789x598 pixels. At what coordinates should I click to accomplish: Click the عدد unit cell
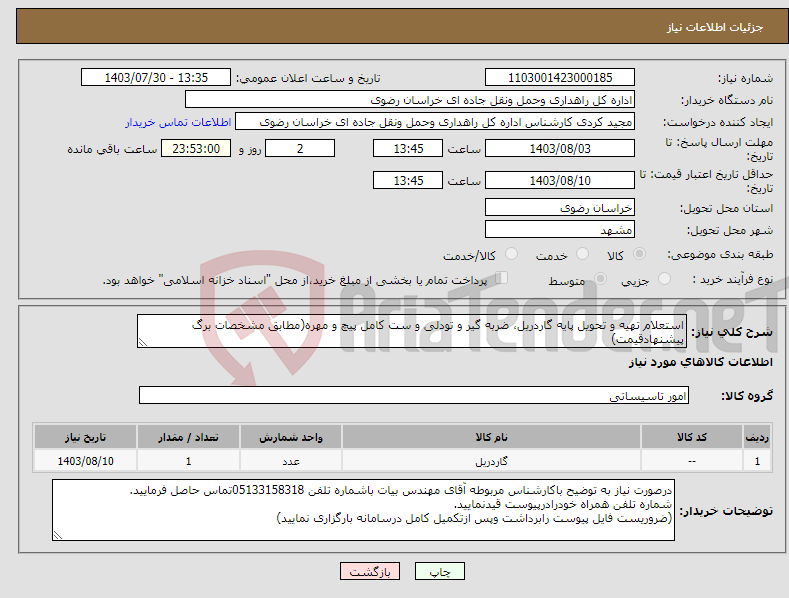coord(291,461)
